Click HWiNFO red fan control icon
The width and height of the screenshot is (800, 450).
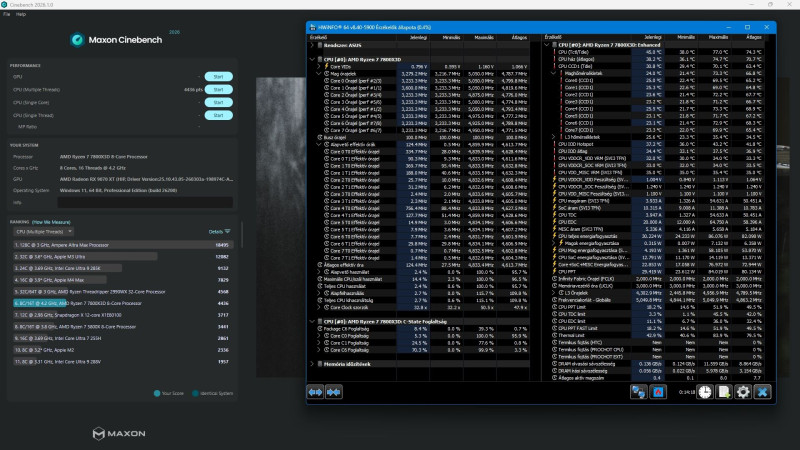658,392
